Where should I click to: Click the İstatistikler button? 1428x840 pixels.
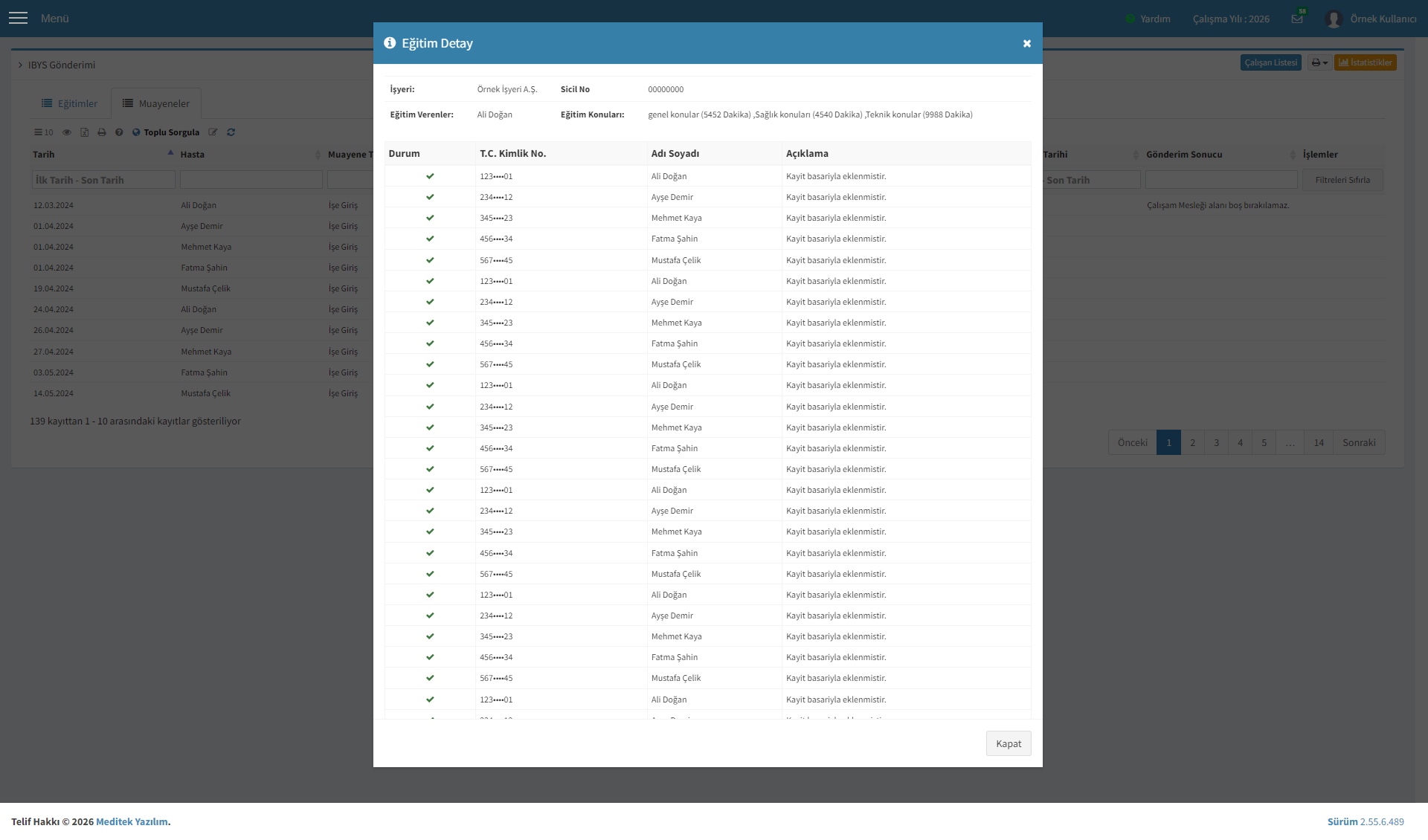[1365, 62]
